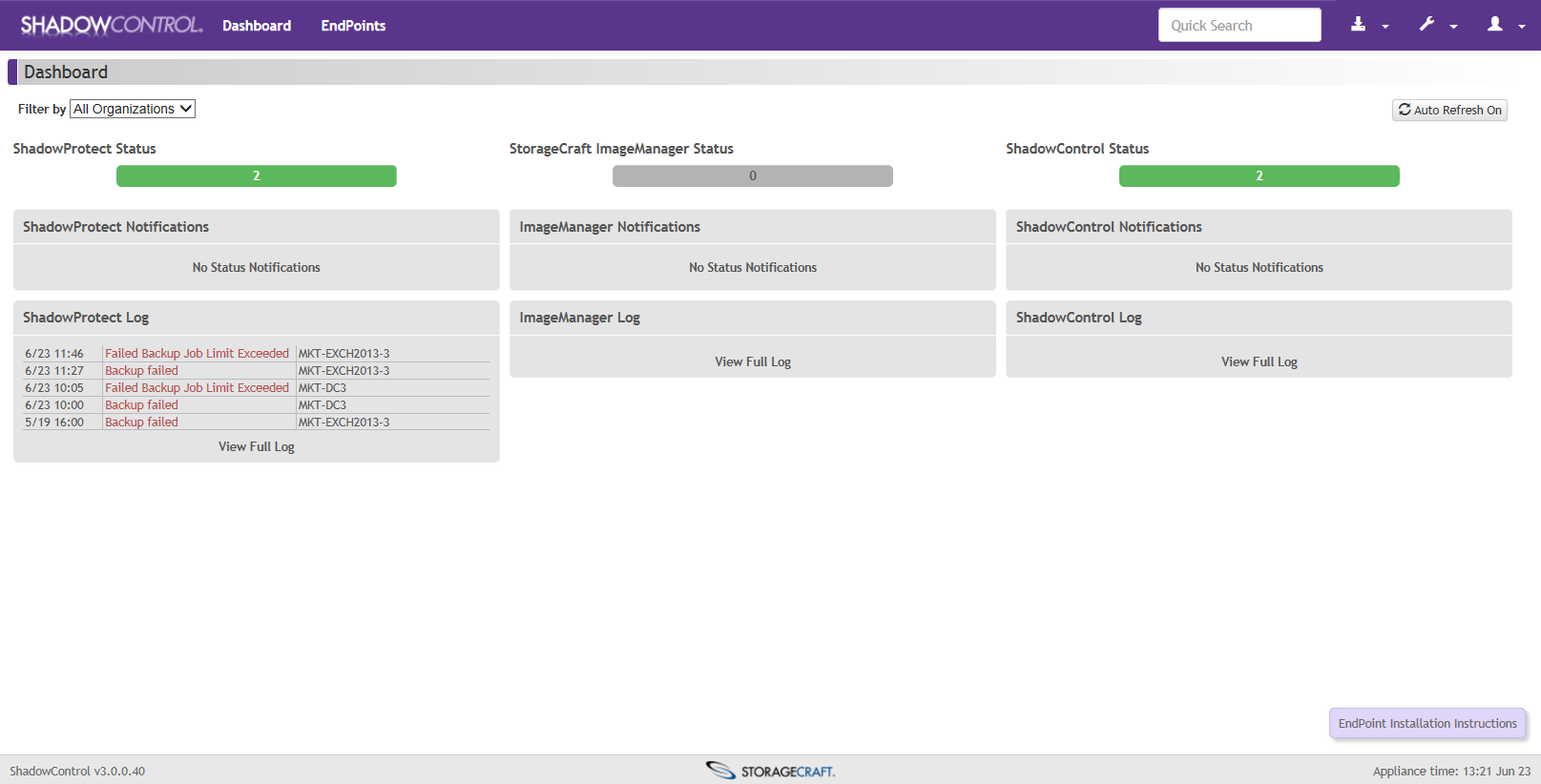Focus the Quick Search field
Viewport: 1541px width, 784px height.
pos(1239,25)
